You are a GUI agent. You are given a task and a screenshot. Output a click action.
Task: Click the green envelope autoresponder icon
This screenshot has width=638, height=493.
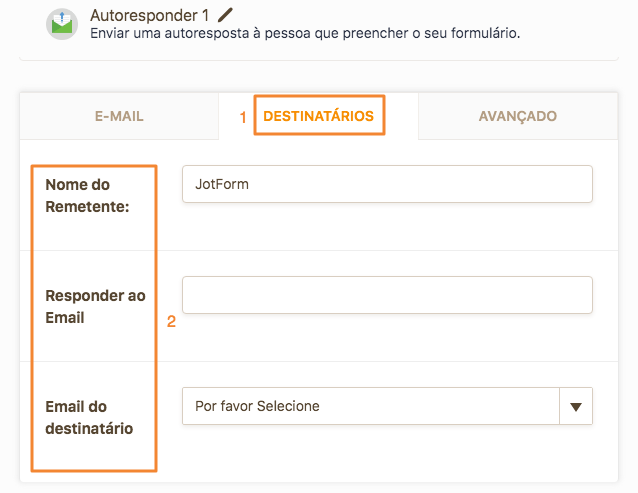pyautogui.click(x=62, y=24)
